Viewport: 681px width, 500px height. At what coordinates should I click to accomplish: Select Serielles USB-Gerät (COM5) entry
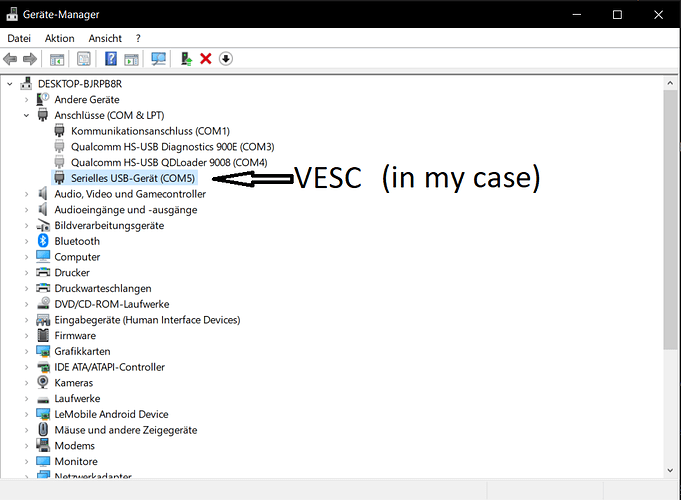coord(133,178)
